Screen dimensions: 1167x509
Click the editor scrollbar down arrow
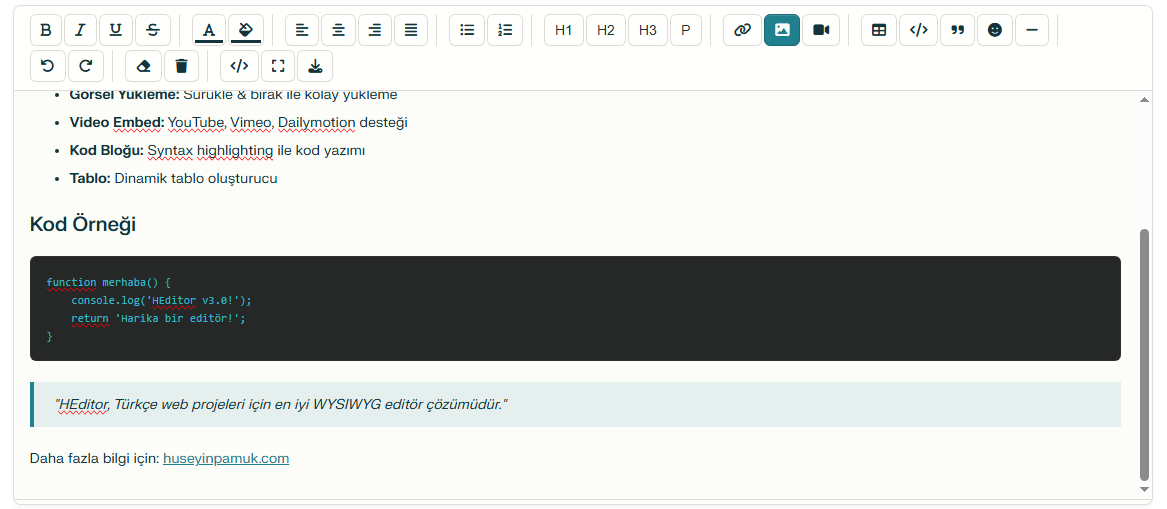pos(1145,490)
